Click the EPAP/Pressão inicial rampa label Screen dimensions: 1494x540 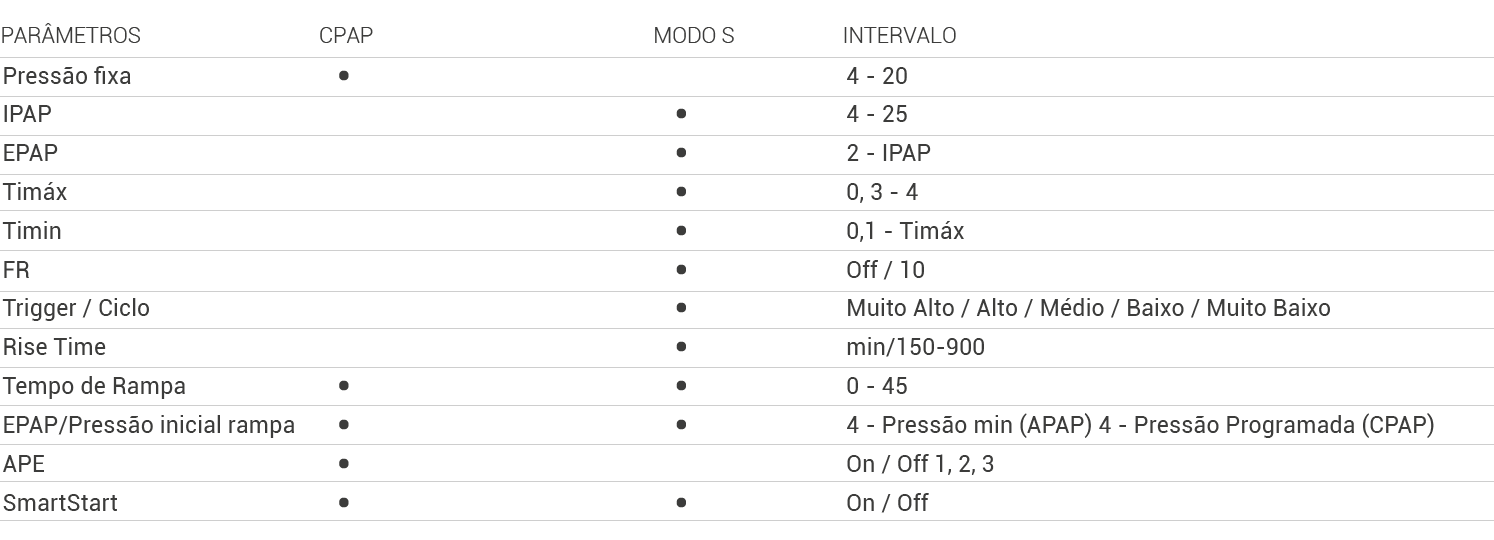click(x=149, y=425)
